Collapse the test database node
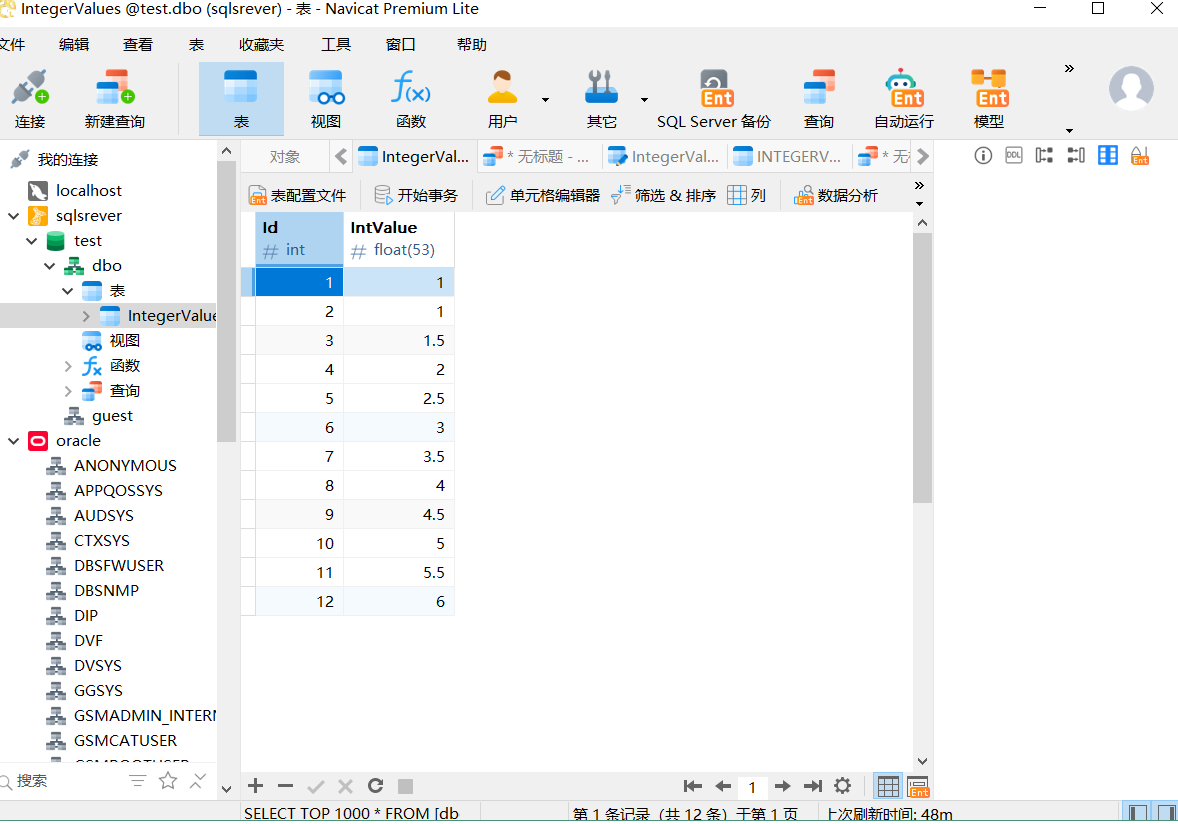This screenshot has width=1178, height=824. point(32,240)
